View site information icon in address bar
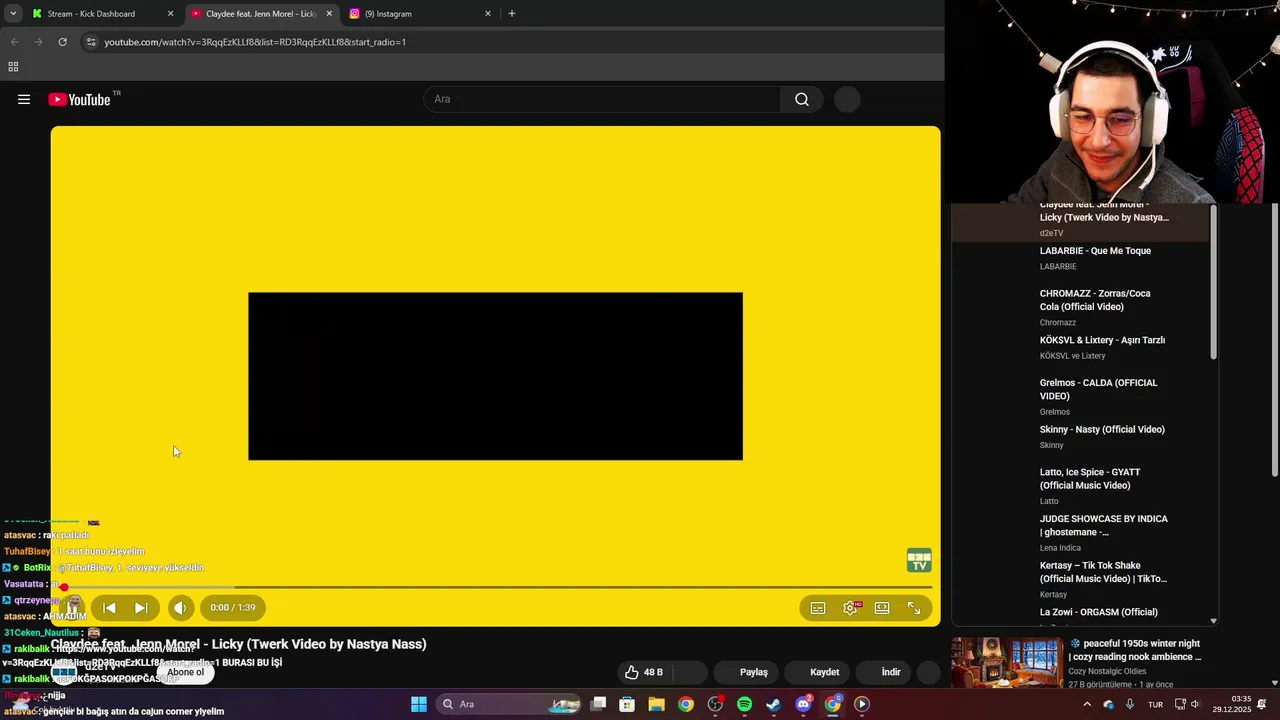Viewport: 1280px width, 720px height. (x=91, y=42)
